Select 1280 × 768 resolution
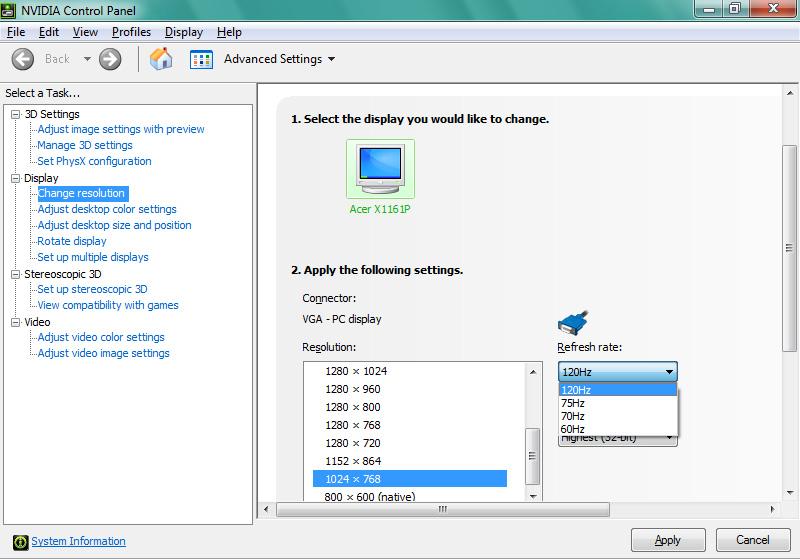The image size is (800, 560). 353,425
